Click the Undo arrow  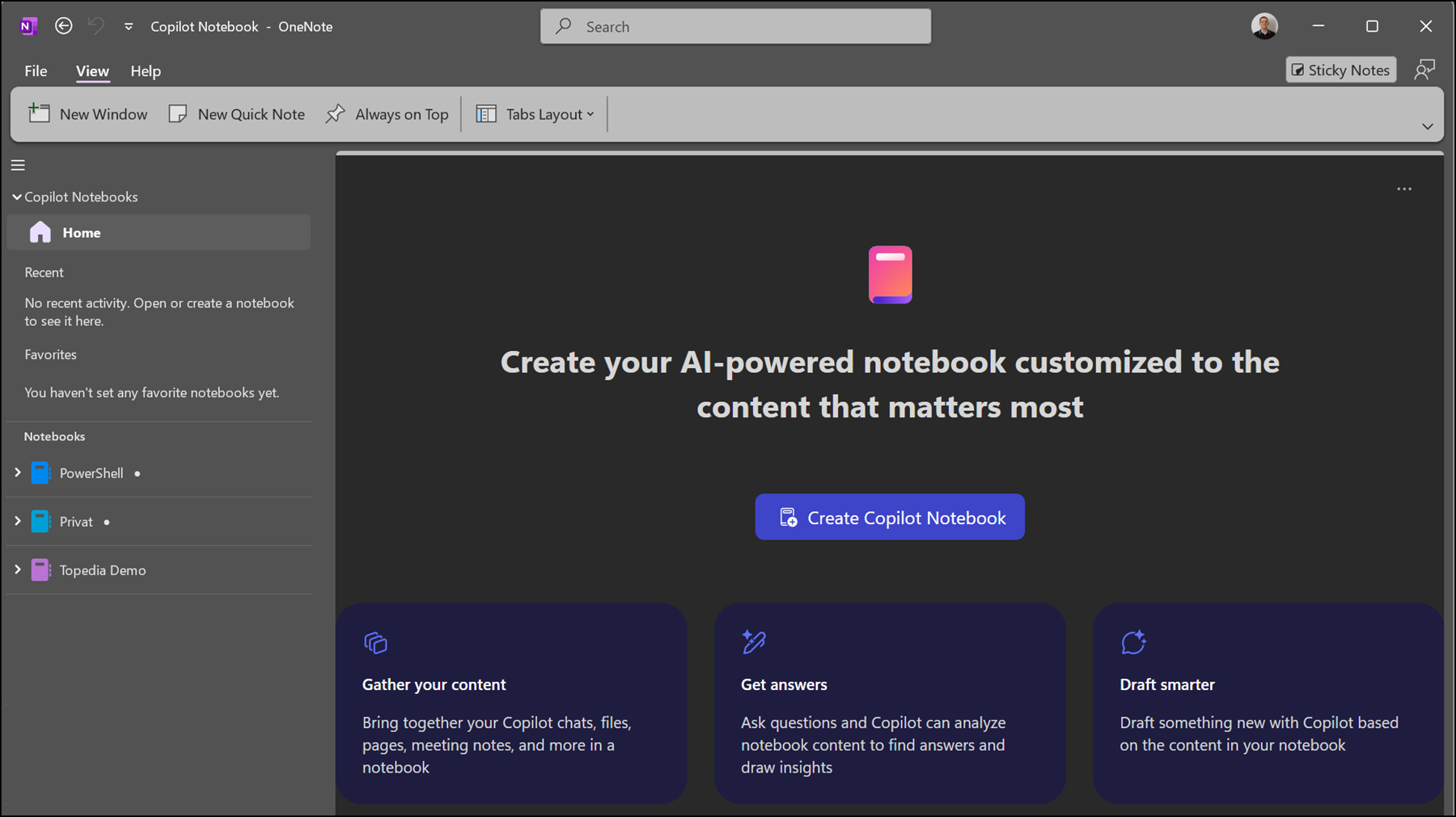pos(95,26)
